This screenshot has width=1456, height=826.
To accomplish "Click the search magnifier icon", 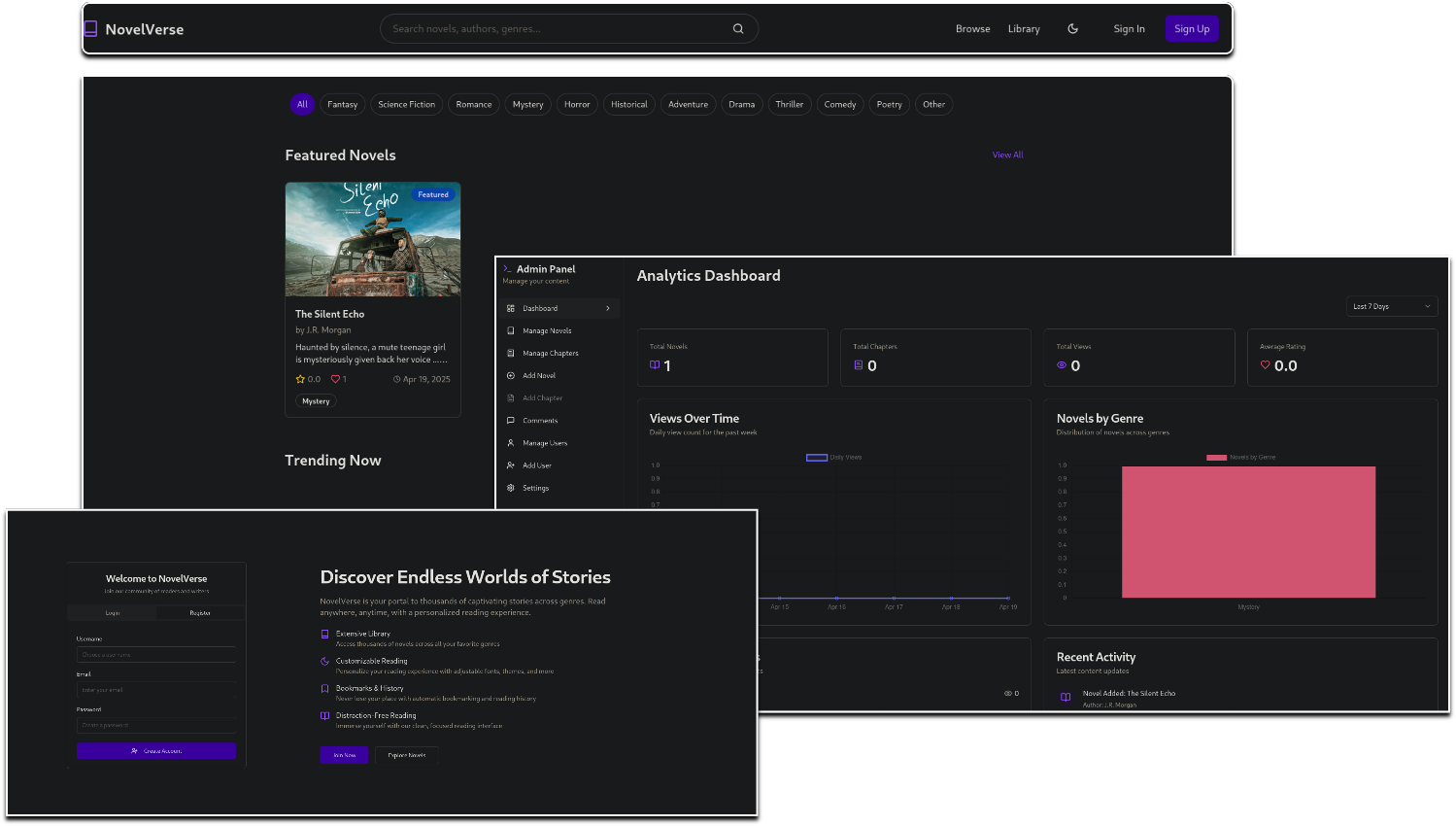I will click(738, 29).
